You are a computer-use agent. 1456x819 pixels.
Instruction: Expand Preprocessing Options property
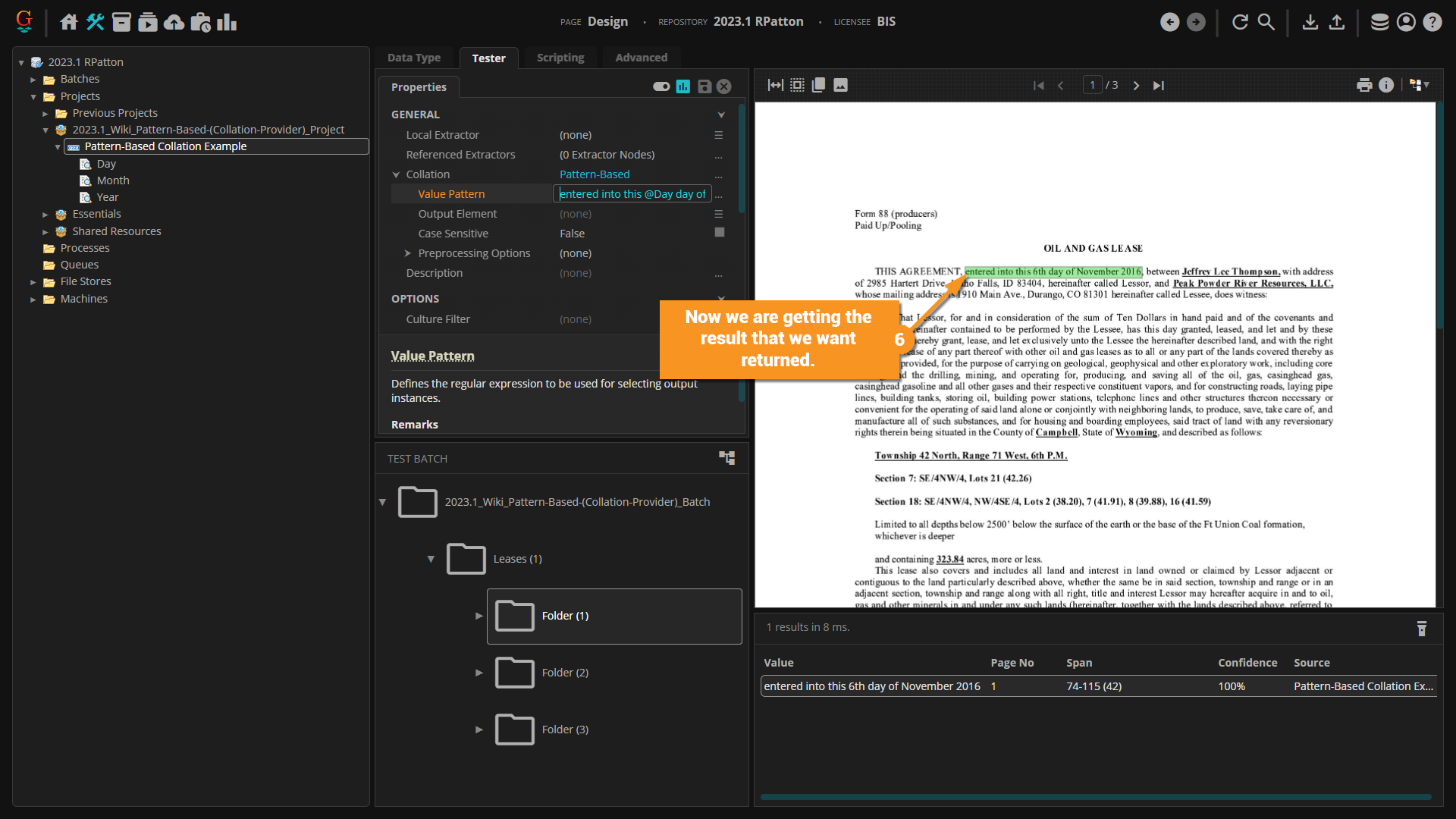408,253
